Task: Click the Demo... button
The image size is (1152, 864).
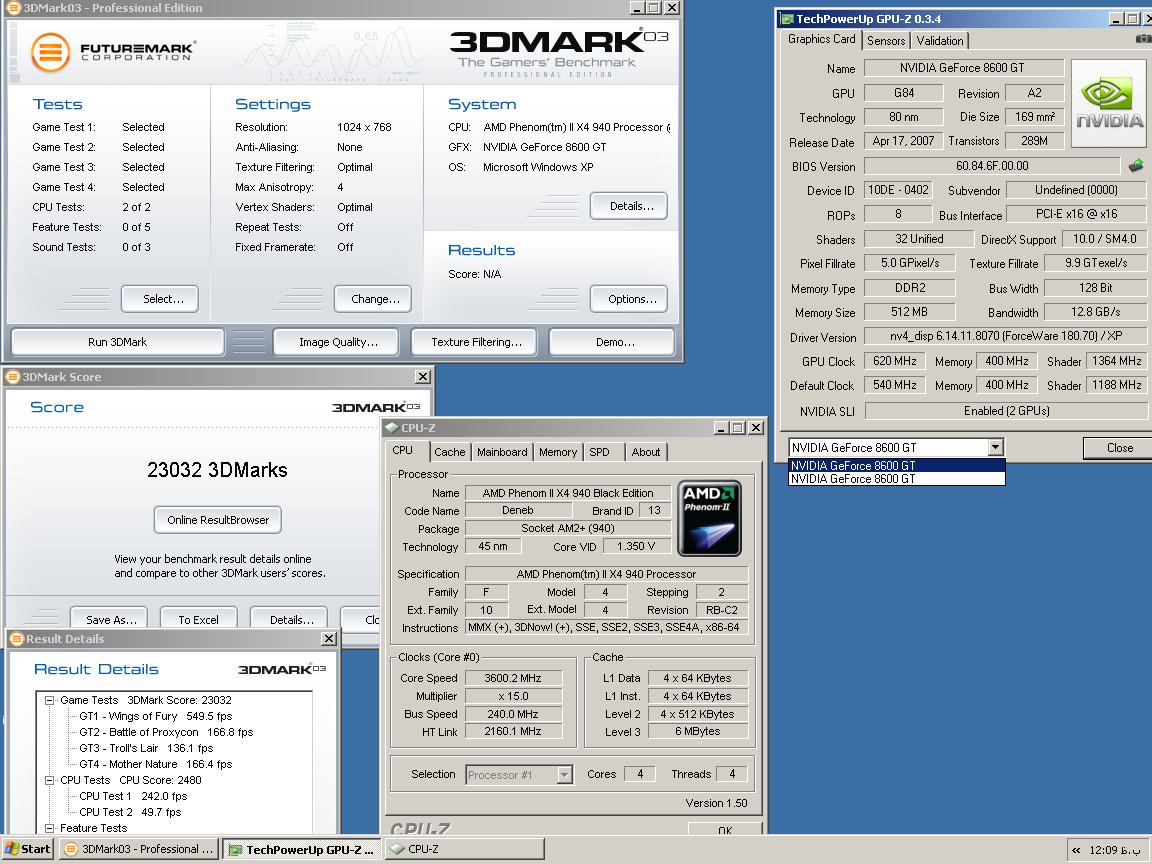Action: point(611,342)
